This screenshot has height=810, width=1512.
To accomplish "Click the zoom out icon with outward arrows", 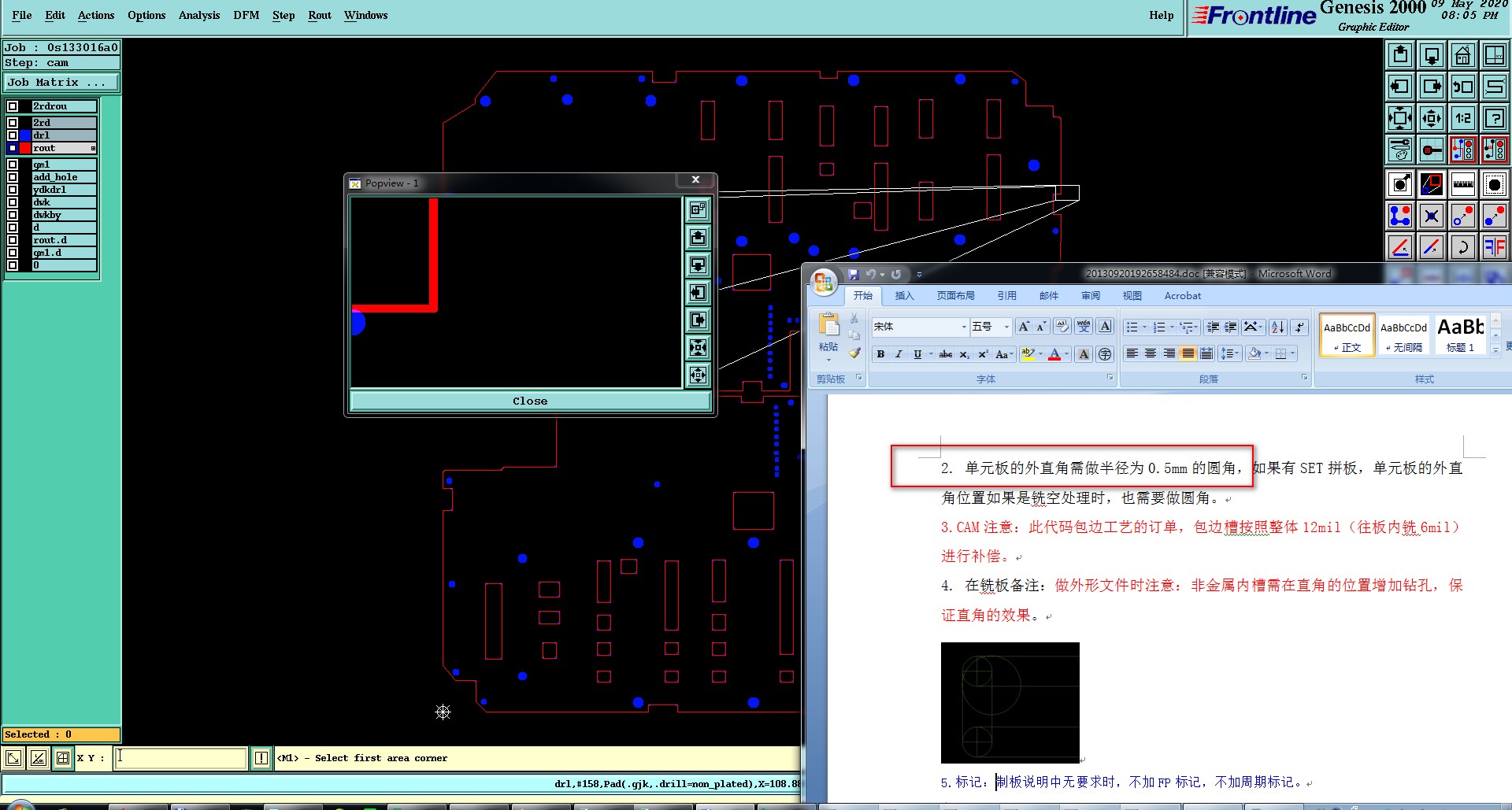I will (1432, 118).
